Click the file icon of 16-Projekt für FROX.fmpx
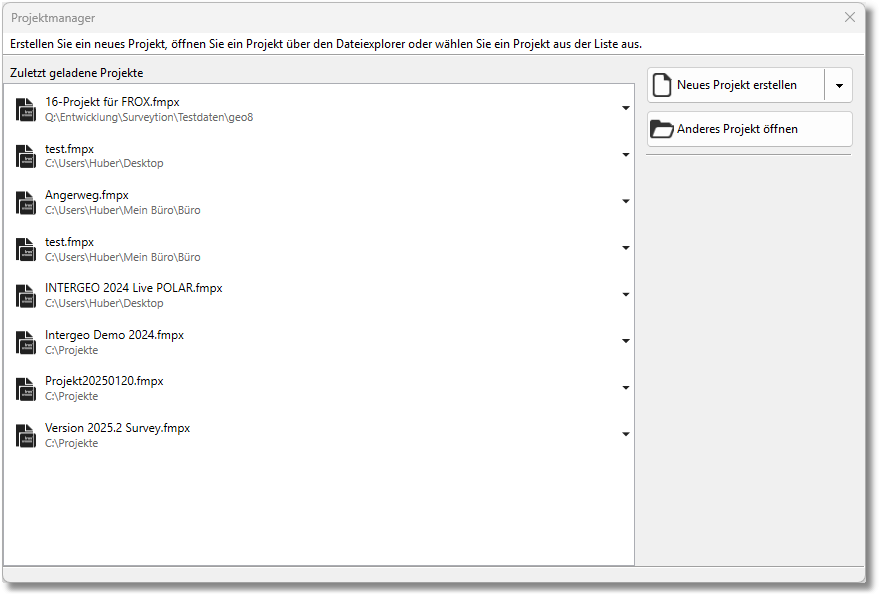The image size is (880, 597). 26,109
